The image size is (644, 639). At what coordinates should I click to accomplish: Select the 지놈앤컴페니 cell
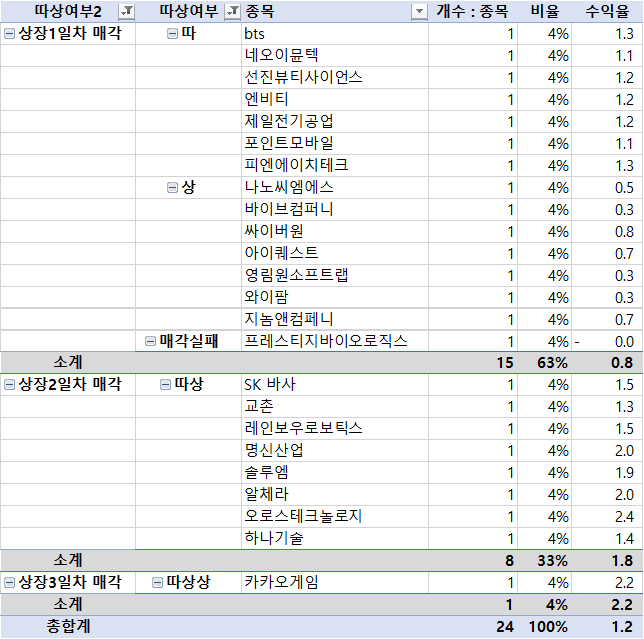tap(335, 320)
